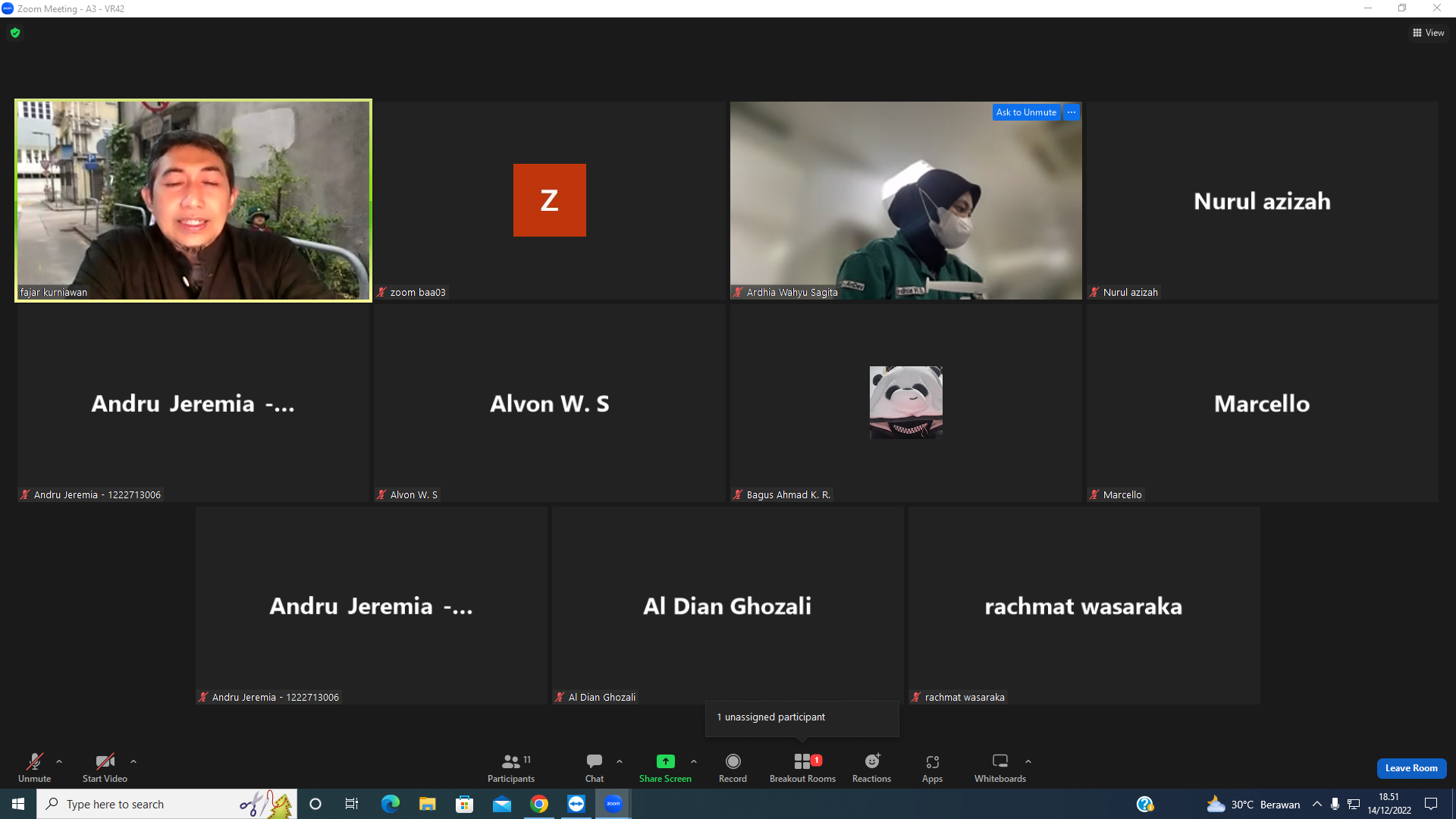Screen dimensions: 1456x819
Task: Click the 'Ardhia Wahyu Sagita' name label
Action: (x=792, y=292)
